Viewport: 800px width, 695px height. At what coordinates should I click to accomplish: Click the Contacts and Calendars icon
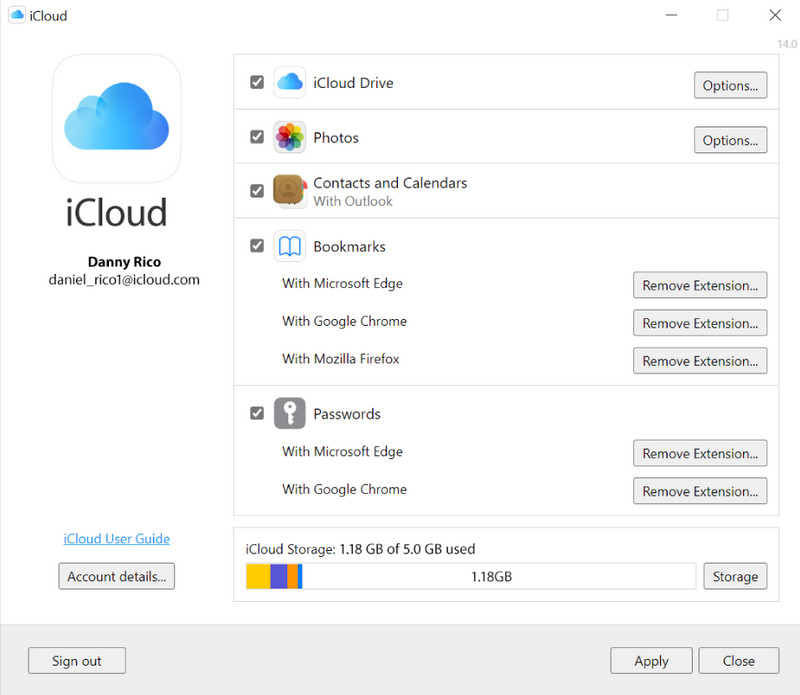pyautogui.click(x=289, y=190)
